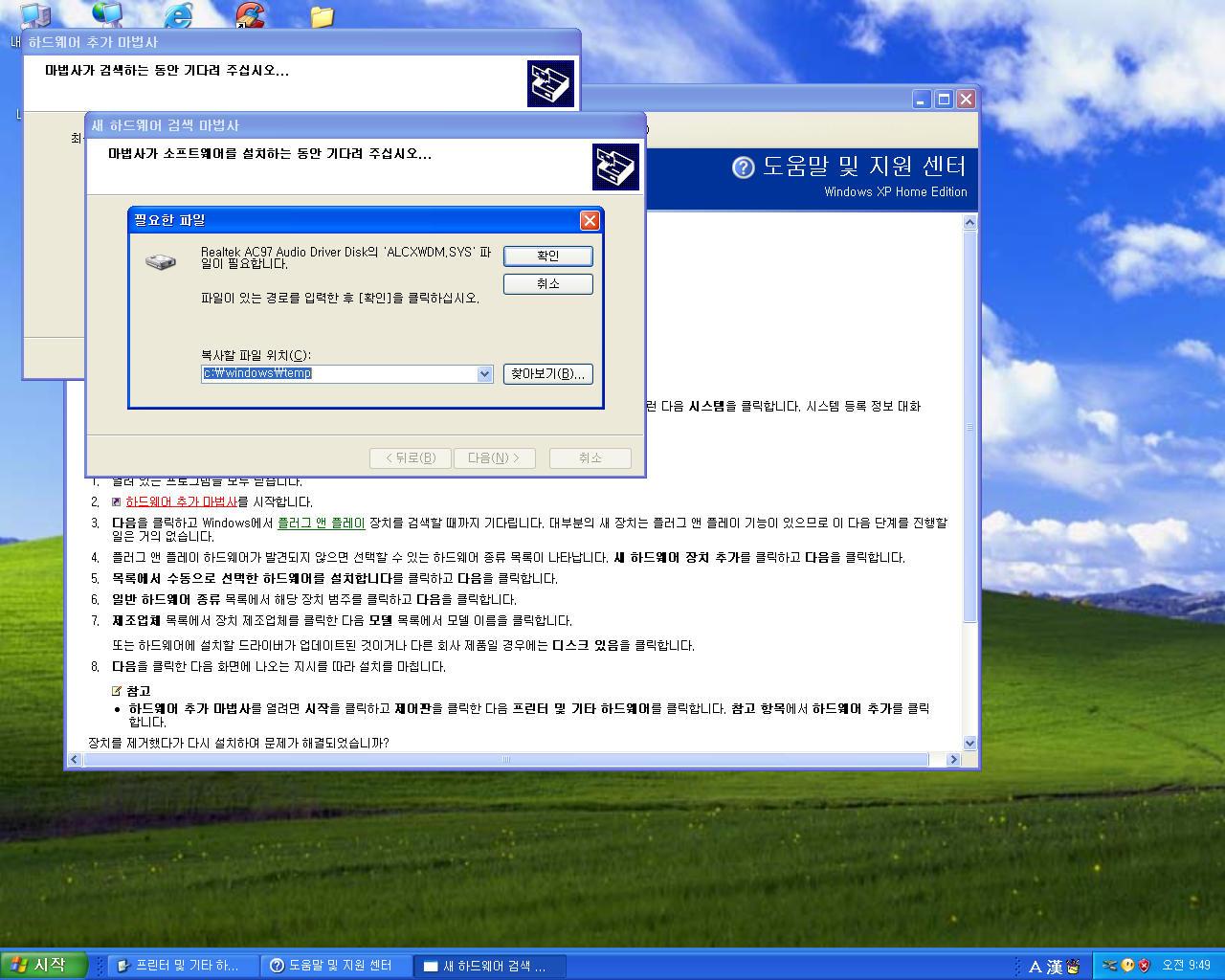The height and width of the screenshot is (980, 1225).
Task: Click the disk drive icon in the 필요한 파일 dialog
Action: pyautogui.click(x=161, y=261)
